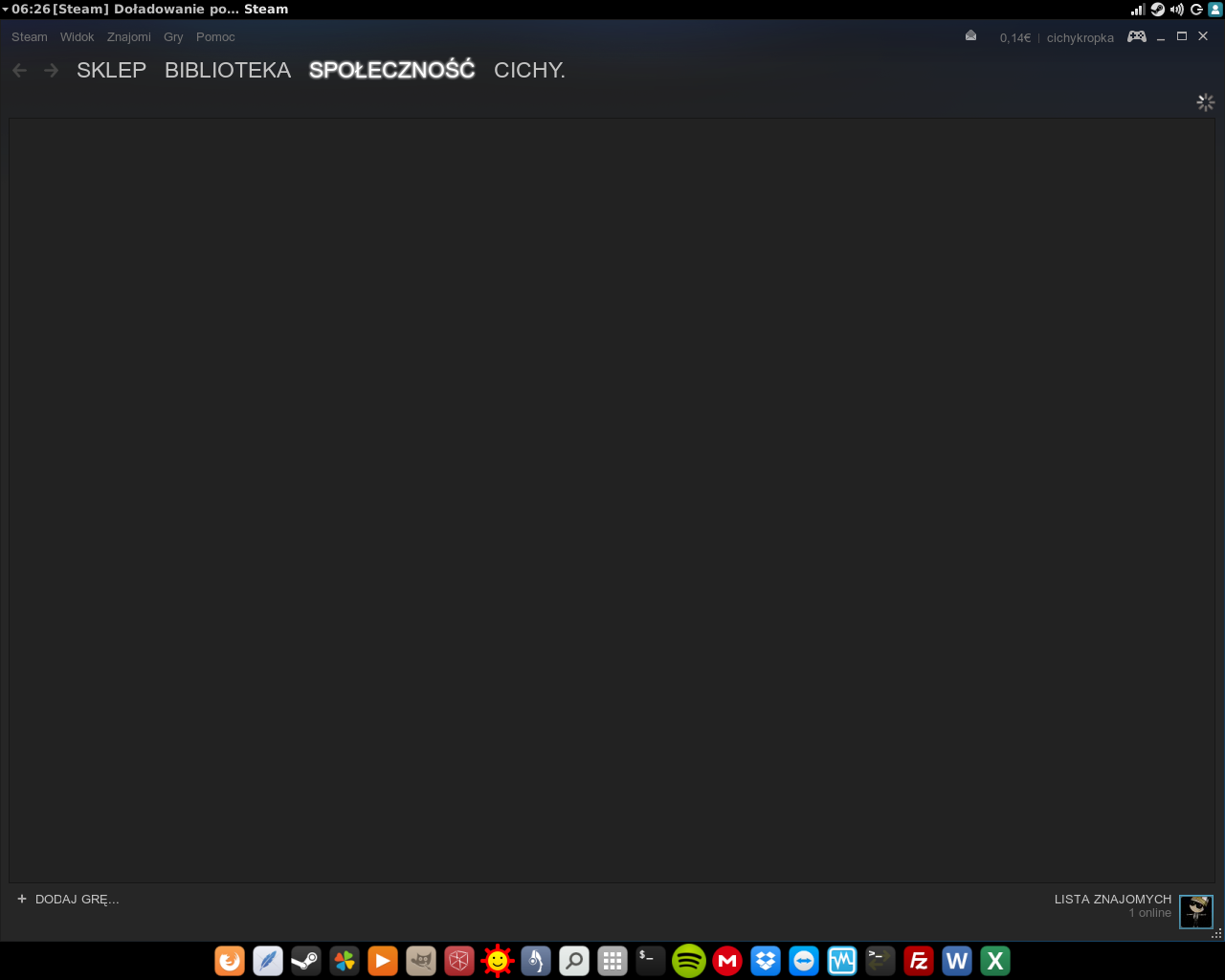This screenshot has width=1225, height=980.
Task: Open the Steam inbox envelope icon
Action: (970, 36)
